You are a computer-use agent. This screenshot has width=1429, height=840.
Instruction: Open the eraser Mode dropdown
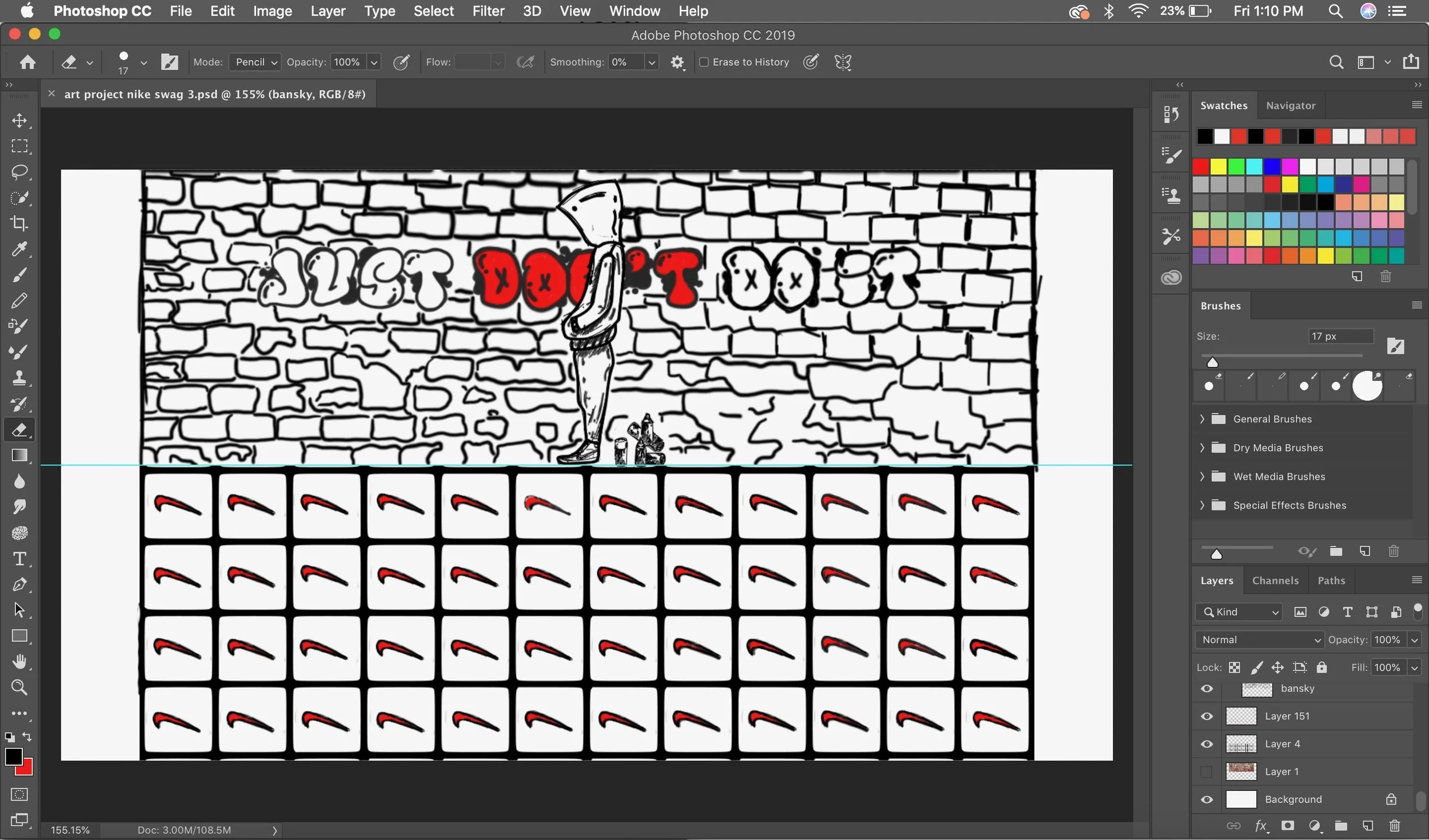pos(255,62)
